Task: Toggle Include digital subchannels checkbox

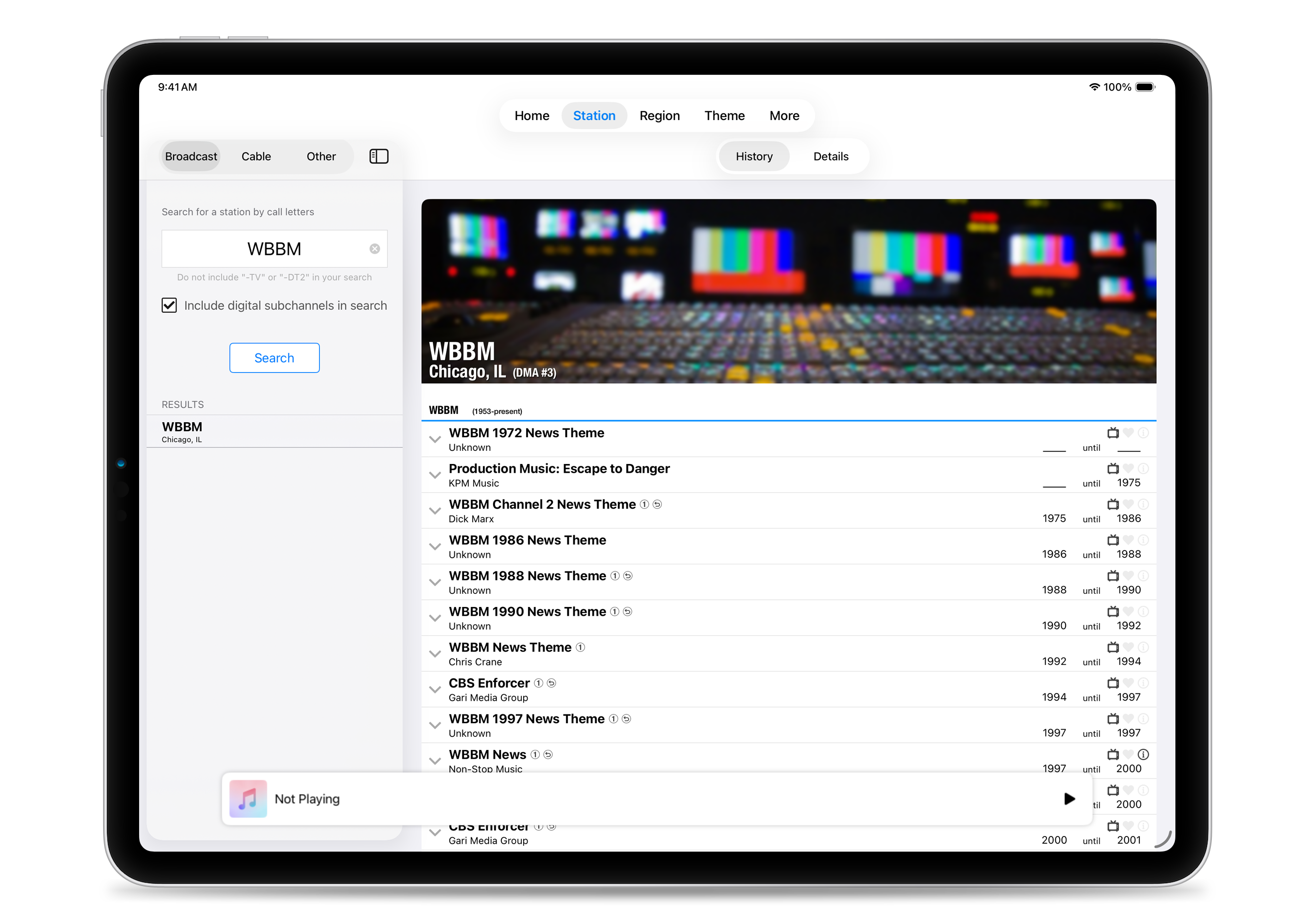Action: [169, 305]
